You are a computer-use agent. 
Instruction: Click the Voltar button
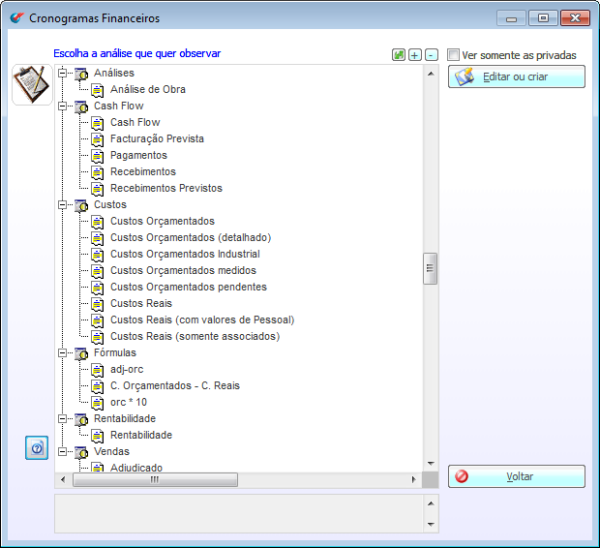517,476
